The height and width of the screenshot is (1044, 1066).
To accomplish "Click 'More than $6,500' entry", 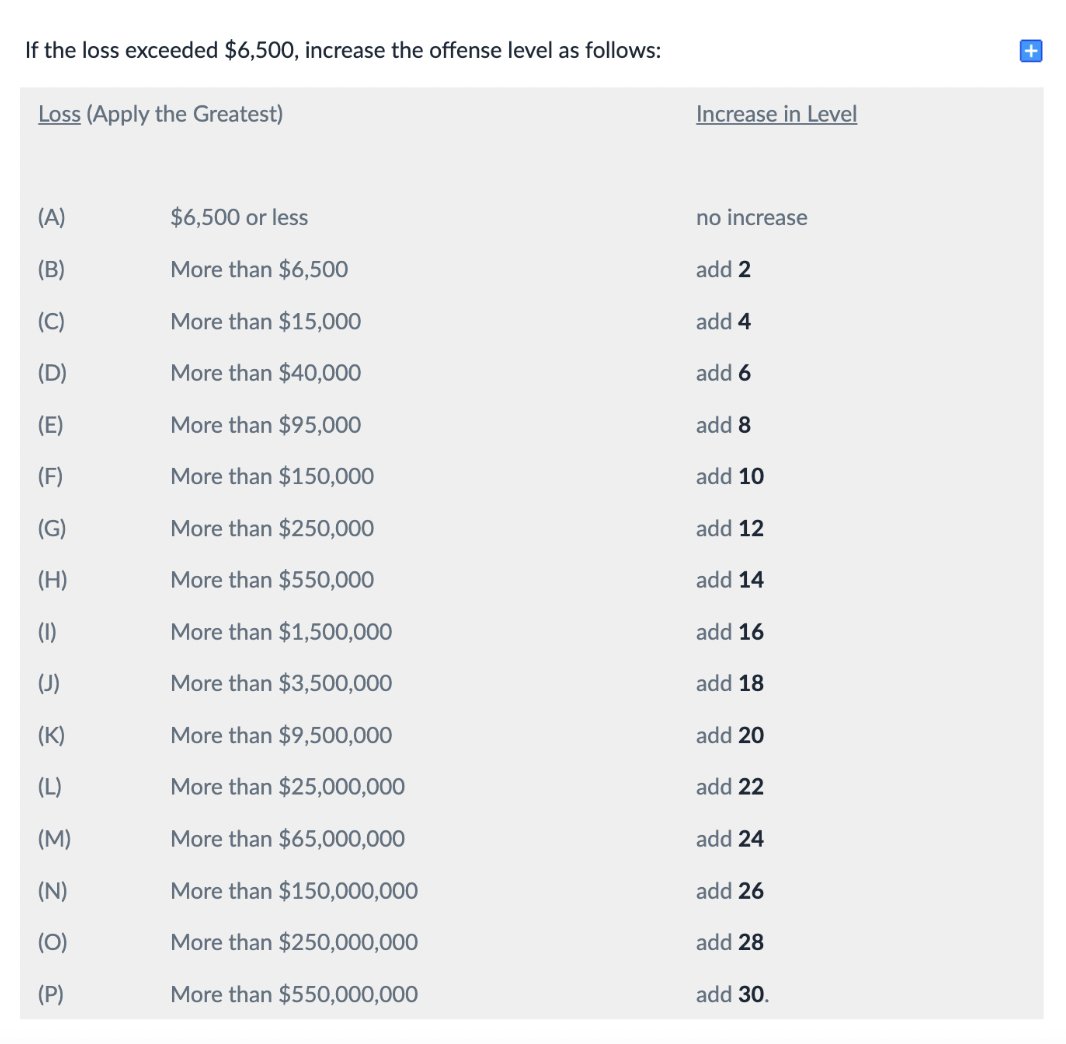I will click(x=259, y=269).
